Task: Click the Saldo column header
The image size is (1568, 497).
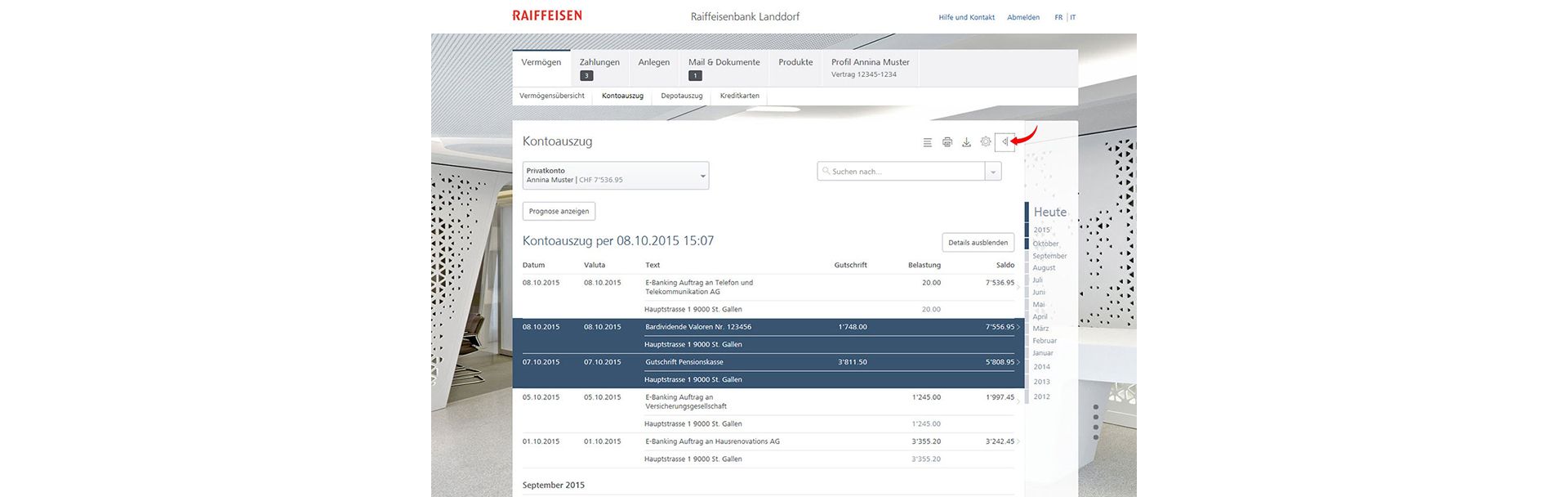Action: (x=1005, y=265)
